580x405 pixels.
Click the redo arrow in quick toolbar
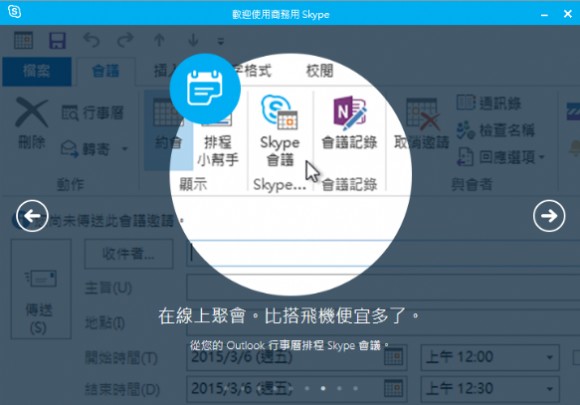(x=125, y=40)
